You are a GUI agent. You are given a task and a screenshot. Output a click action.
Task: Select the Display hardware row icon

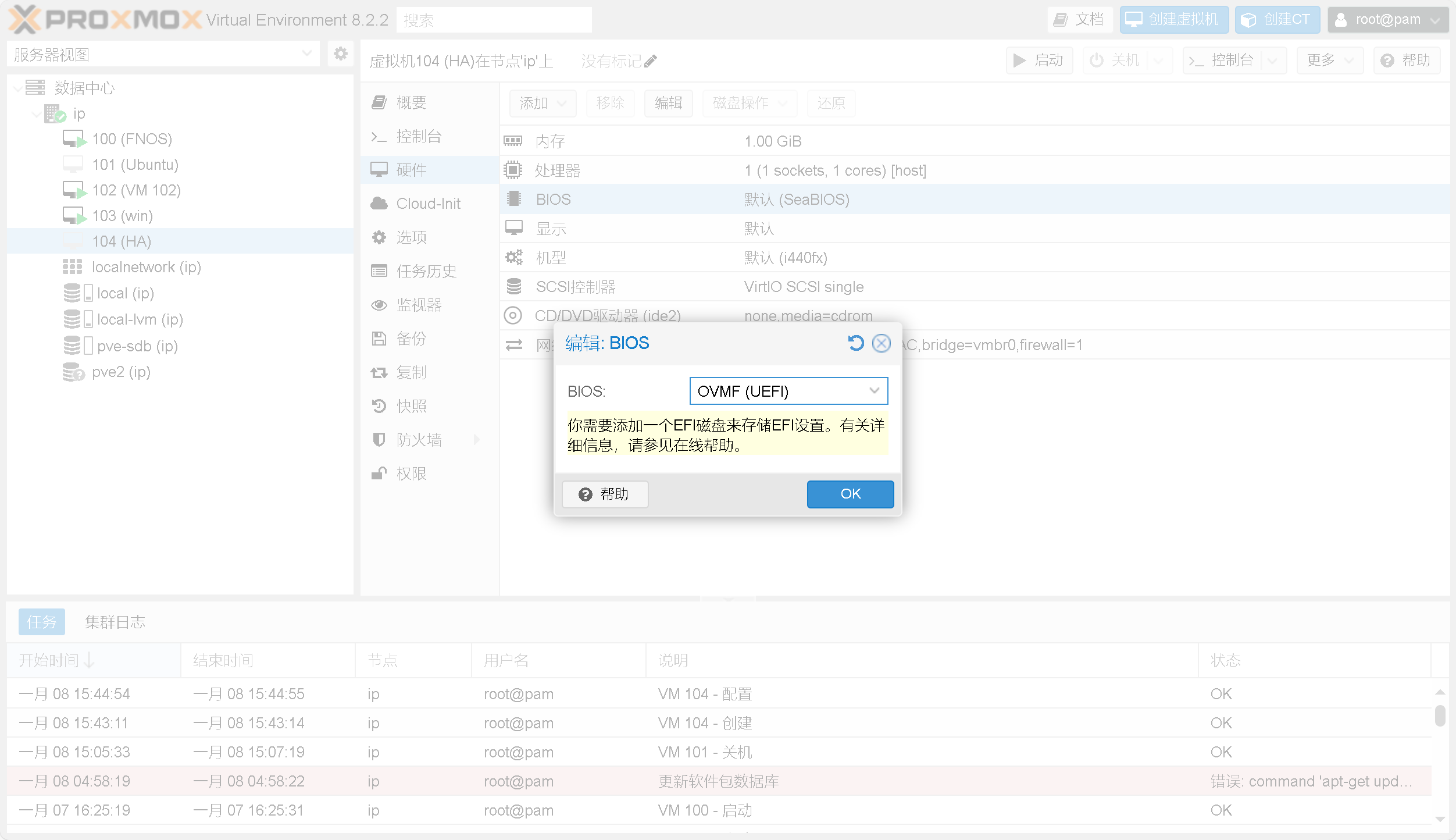tap(513, 229)
